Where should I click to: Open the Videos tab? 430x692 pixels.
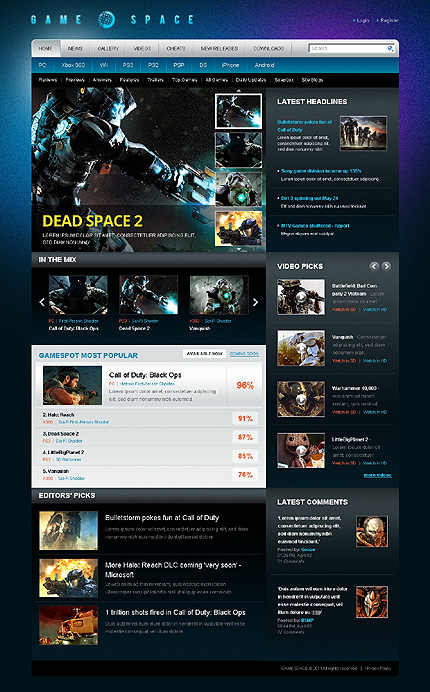pyautogui.click(x=142, y=49)
